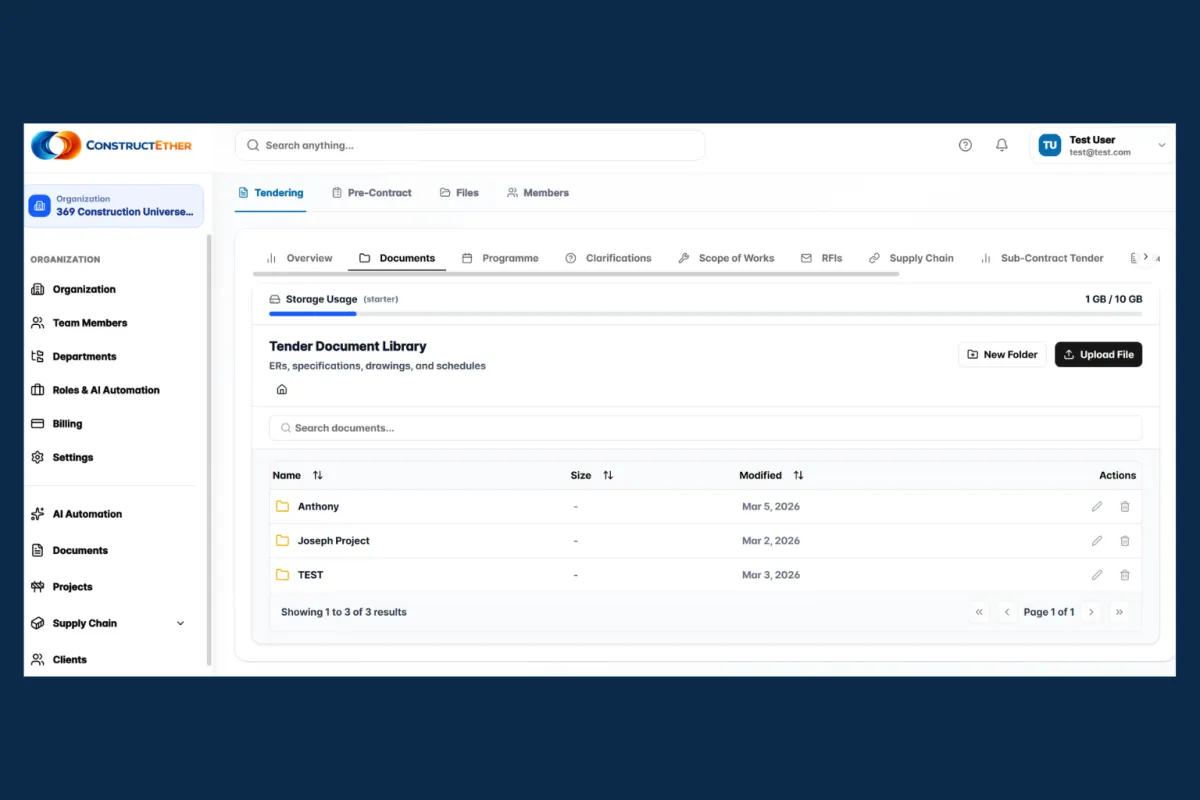Image resolution: width=1200 pixels, height=800 pixels.
Task: Open Roles & AI Automation
Action: tap(95, 390)
